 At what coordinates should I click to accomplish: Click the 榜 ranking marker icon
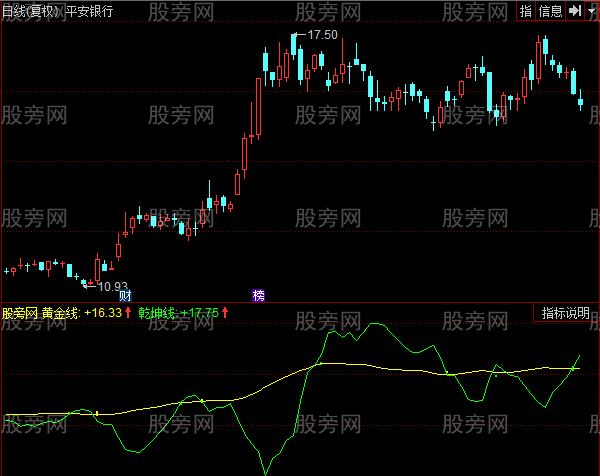[x=258, y=295]
